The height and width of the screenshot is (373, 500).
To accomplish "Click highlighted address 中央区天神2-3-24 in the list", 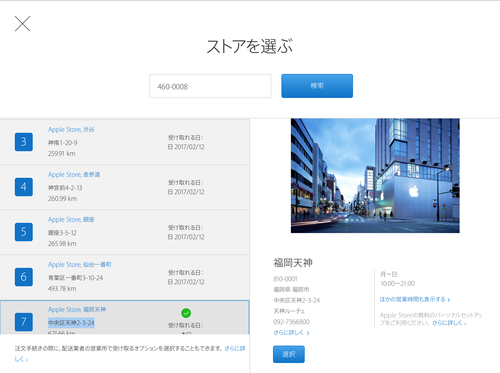I will coord(71,323).
